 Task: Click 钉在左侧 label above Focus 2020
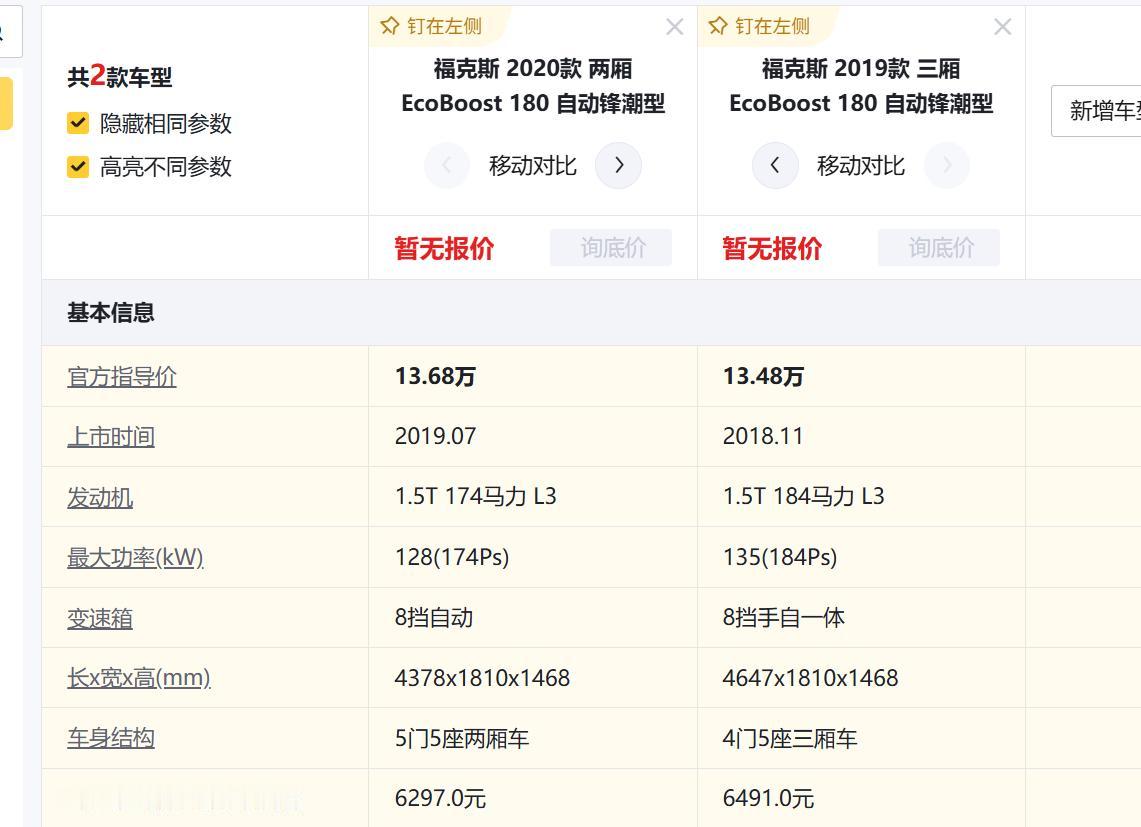pos(445,26)
